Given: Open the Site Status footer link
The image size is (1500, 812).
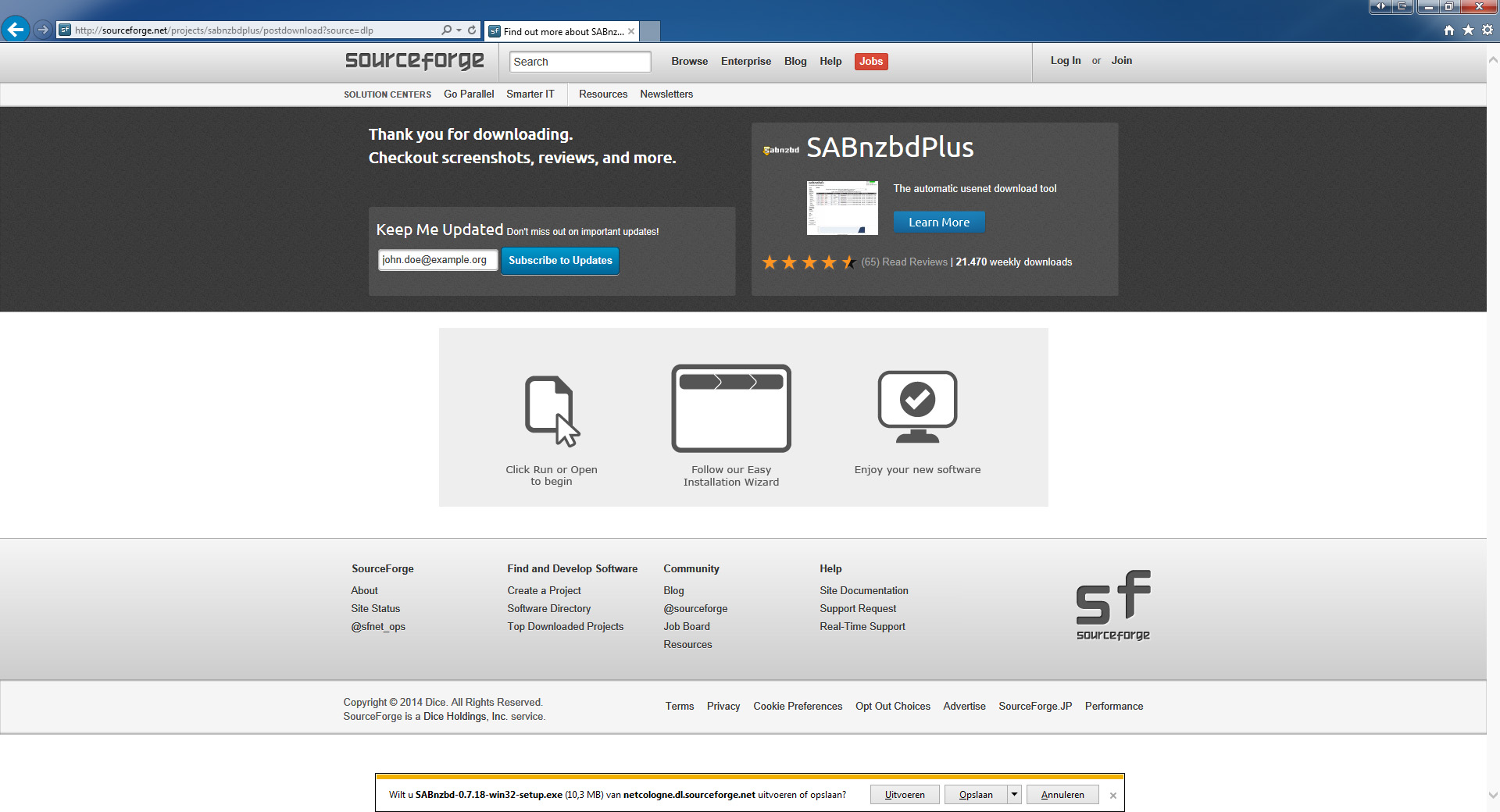Looking at the screenshot, I should (x=375, y=608).
